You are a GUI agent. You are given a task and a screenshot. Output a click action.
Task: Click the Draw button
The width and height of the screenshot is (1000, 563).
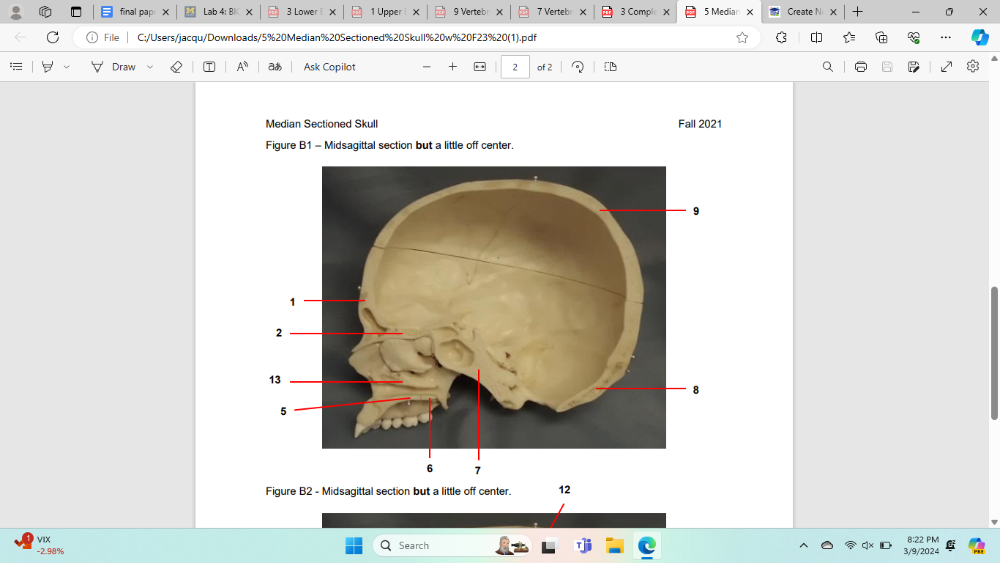coord(114,67)
